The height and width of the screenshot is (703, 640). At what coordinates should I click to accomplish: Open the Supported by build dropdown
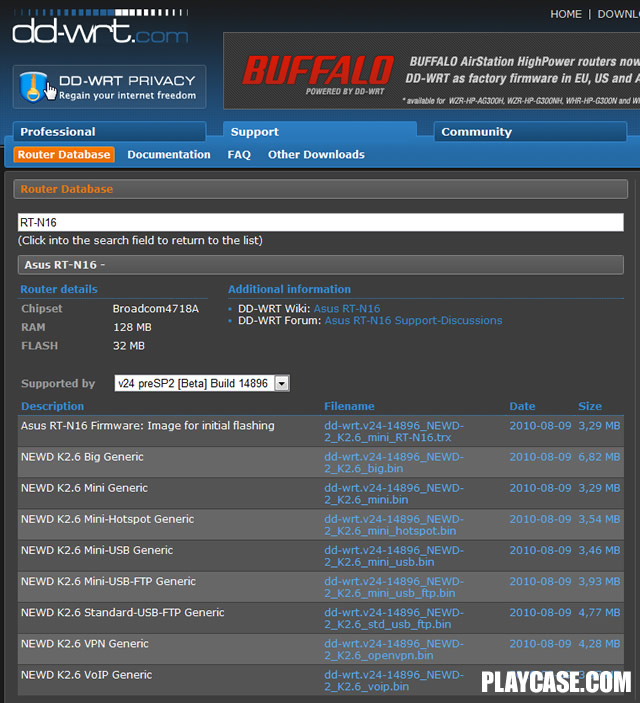(x=202, y=383)
